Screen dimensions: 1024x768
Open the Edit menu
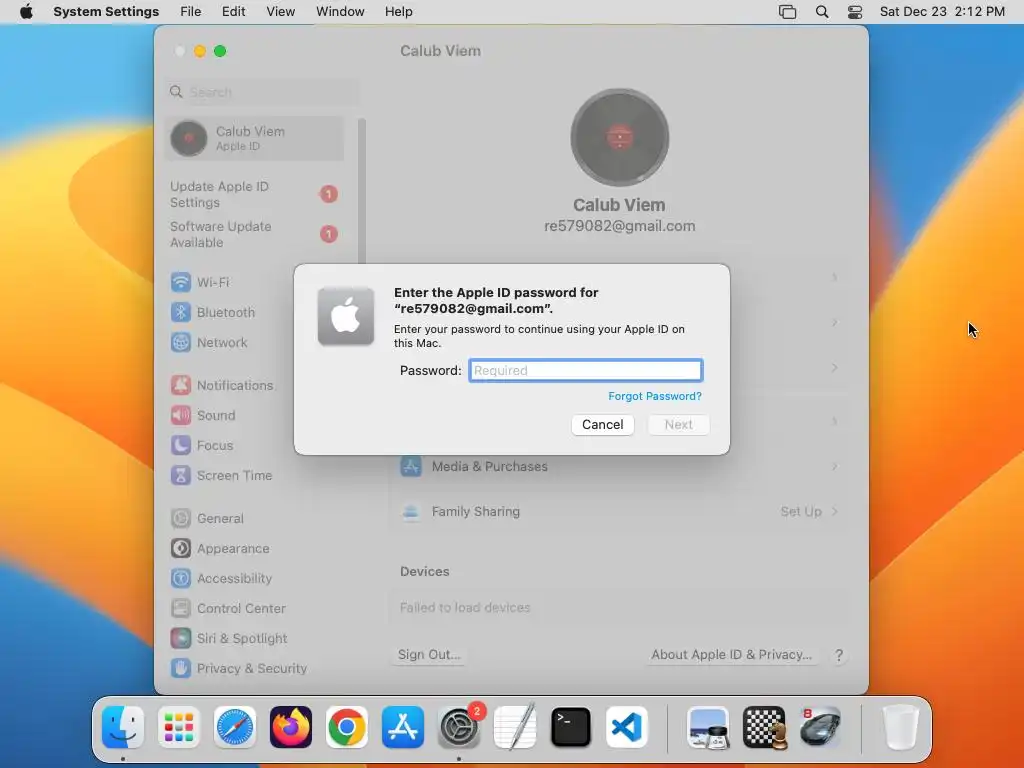point(233,12)
